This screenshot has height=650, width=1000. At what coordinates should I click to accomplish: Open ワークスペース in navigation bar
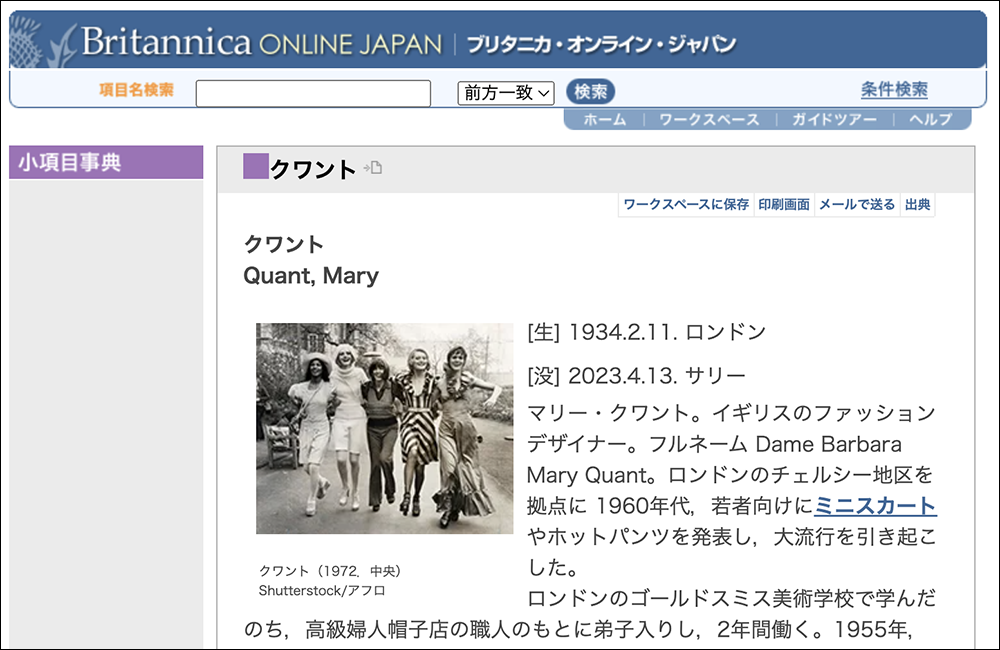click(x=709, y=119)
